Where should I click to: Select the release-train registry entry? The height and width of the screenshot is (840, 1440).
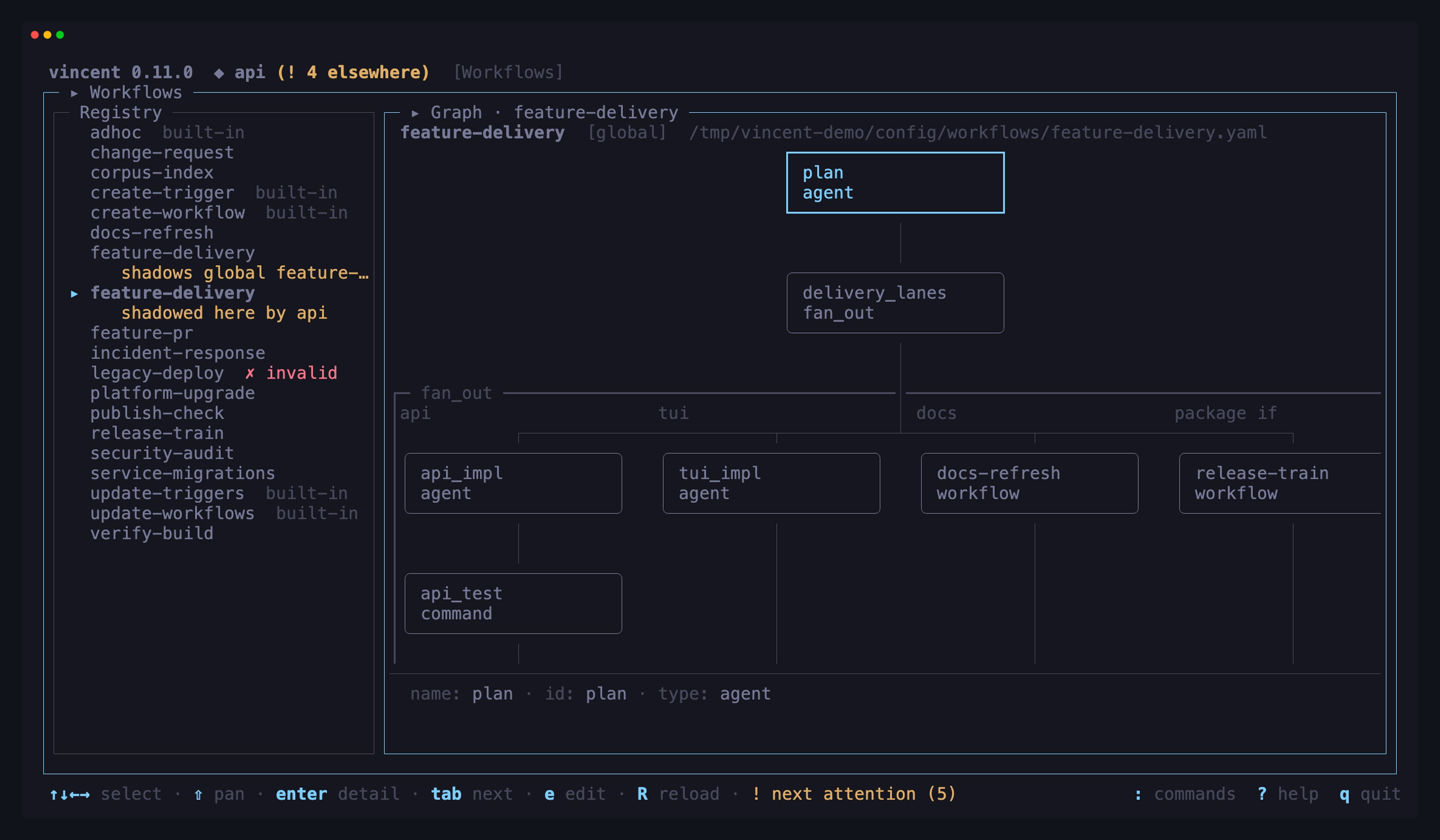pos(157,433)
